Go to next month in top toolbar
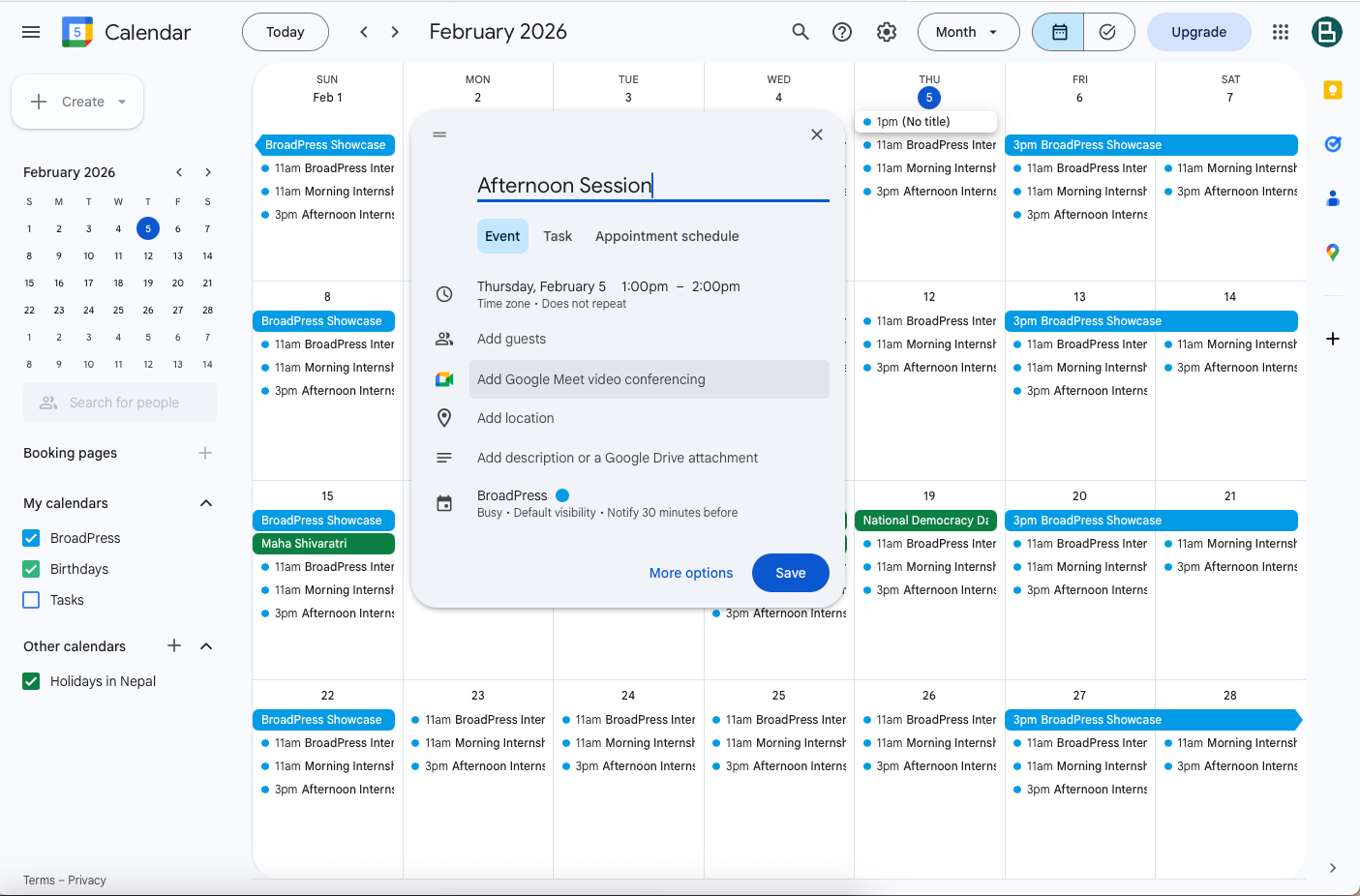This screenshot has height=896, width=1360. 395,32
